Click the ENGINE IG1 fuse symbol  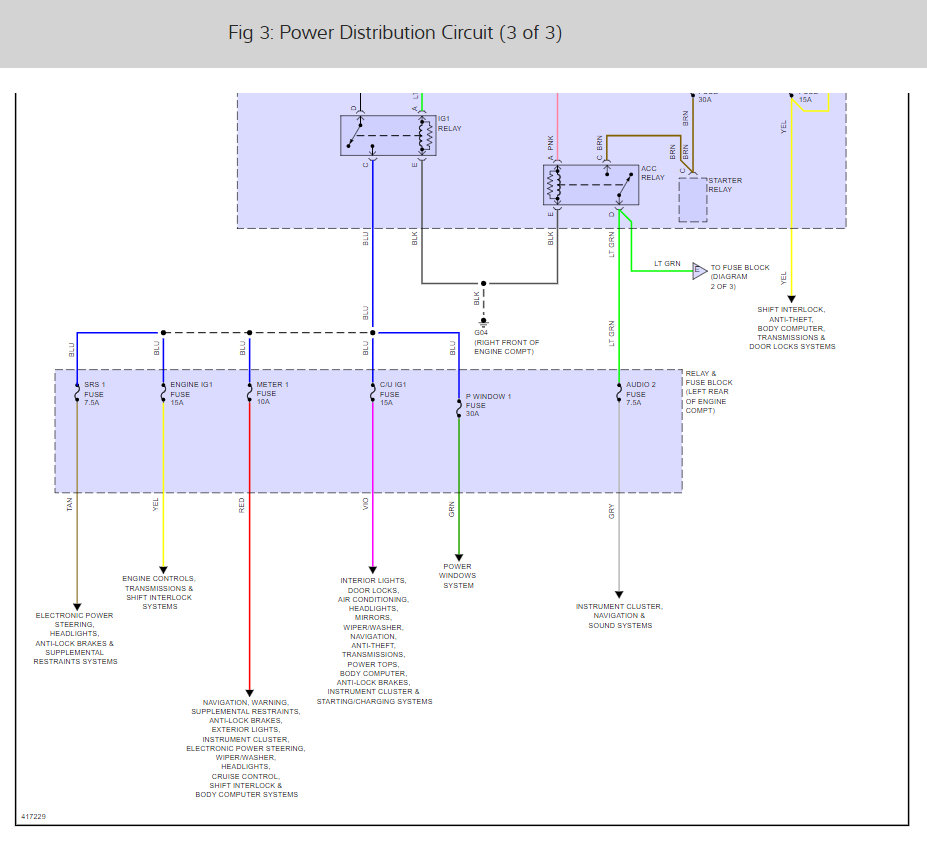[x=163, y=393]
